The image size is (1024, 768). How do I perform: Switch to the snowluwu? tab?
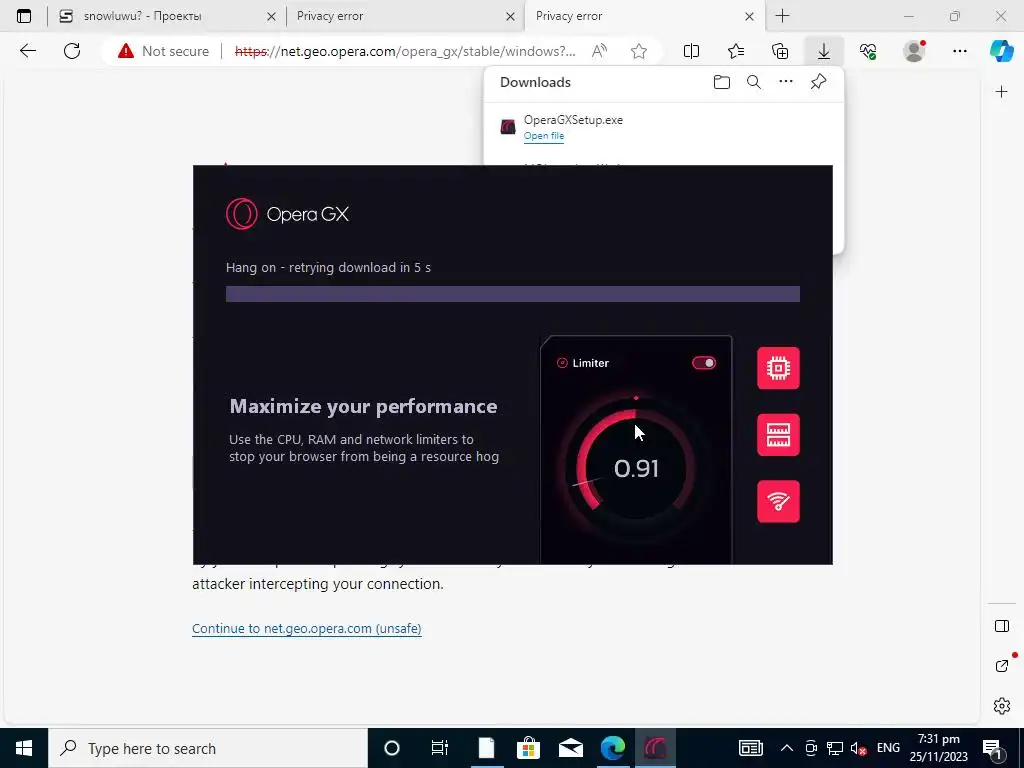point(166,16)
